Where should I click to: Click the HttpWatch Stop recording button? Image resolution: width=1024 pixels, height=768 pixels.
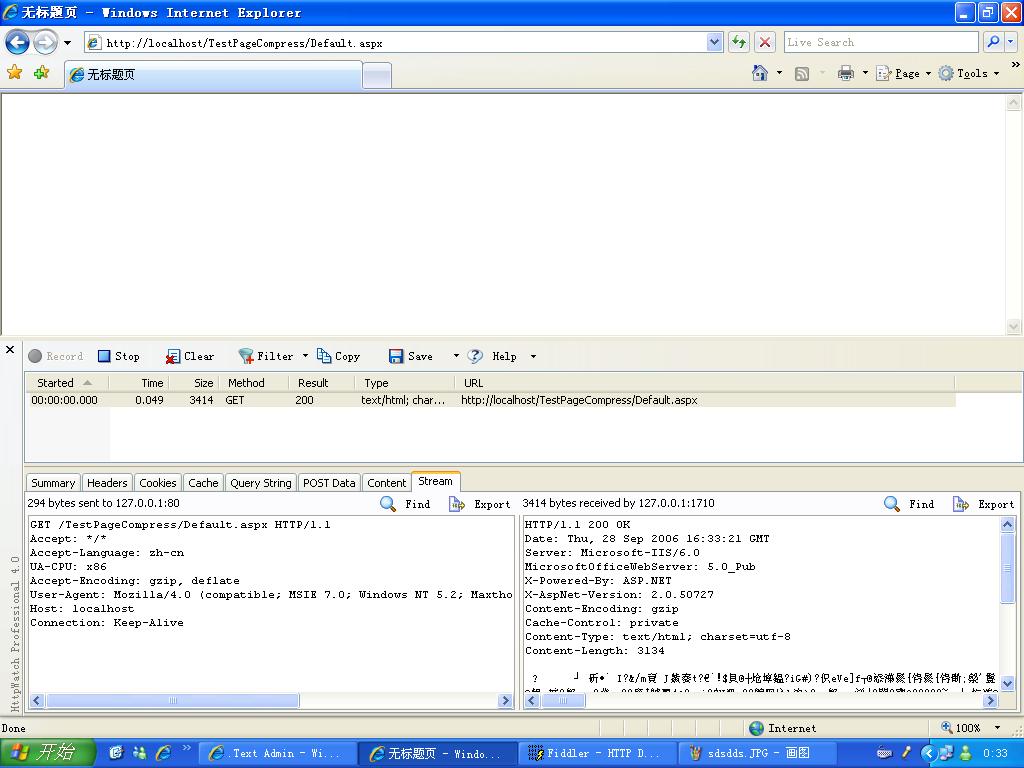pyautogui.click(x=119, y=356)
